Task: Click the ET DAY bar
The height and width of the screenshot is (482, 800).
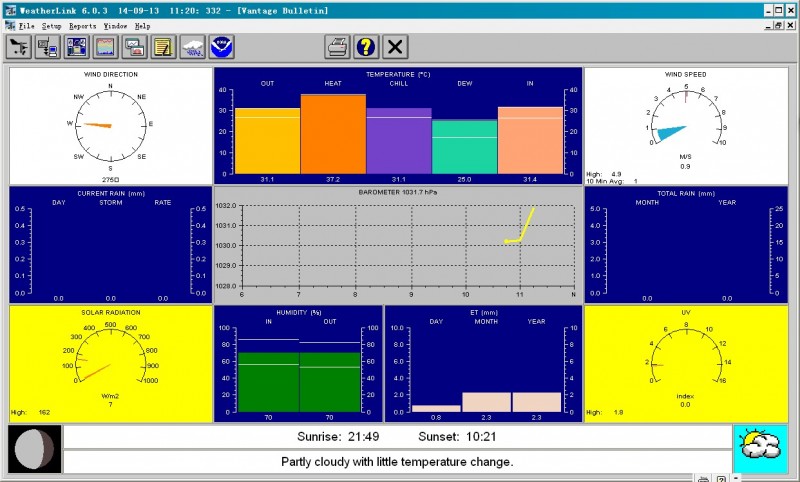Action: [x=436, y=409]
